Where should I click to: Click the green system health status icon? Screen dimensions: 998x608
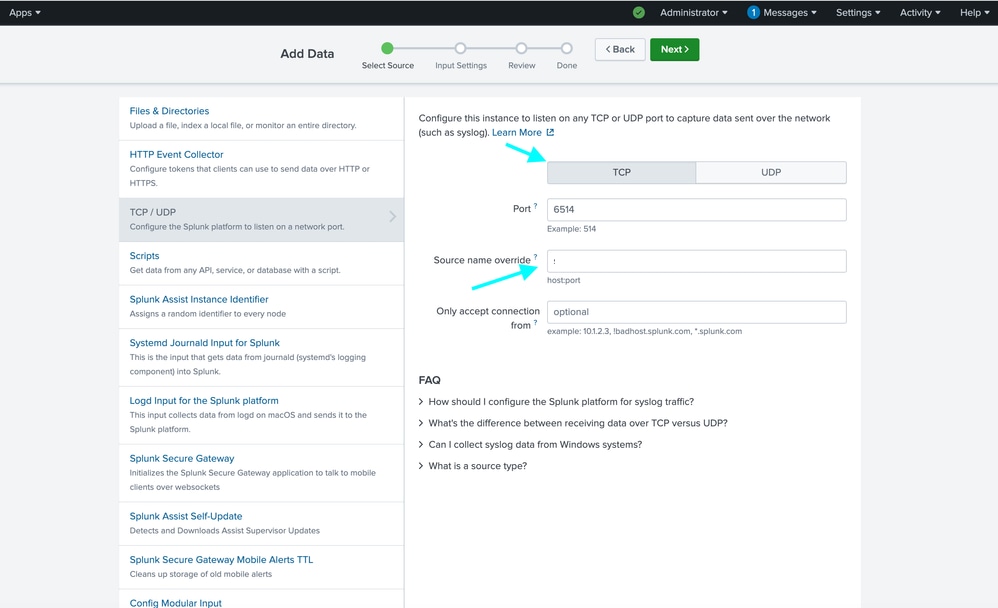(639, 13)
